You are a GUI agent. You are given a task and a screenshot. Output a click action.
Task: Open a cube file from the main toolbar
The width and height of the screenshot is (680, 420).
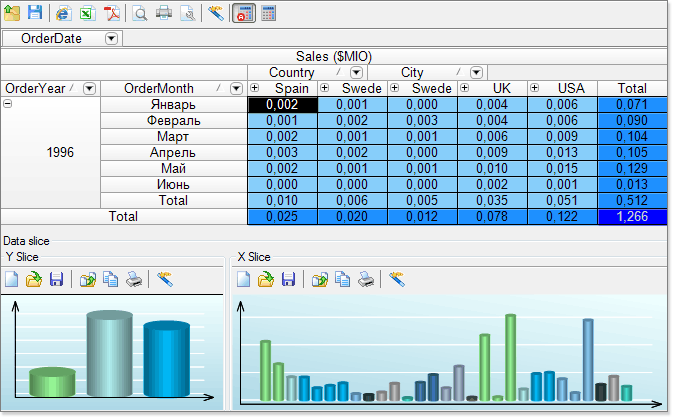coord(12,13)
